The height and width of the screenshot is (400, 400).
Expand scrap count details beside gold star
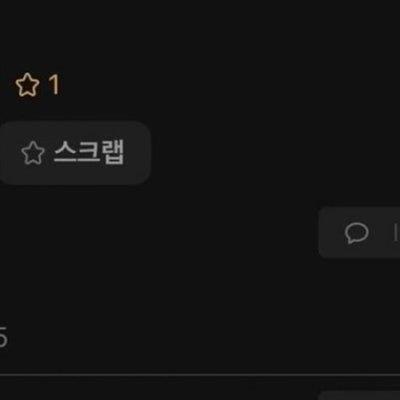point(54,85)
